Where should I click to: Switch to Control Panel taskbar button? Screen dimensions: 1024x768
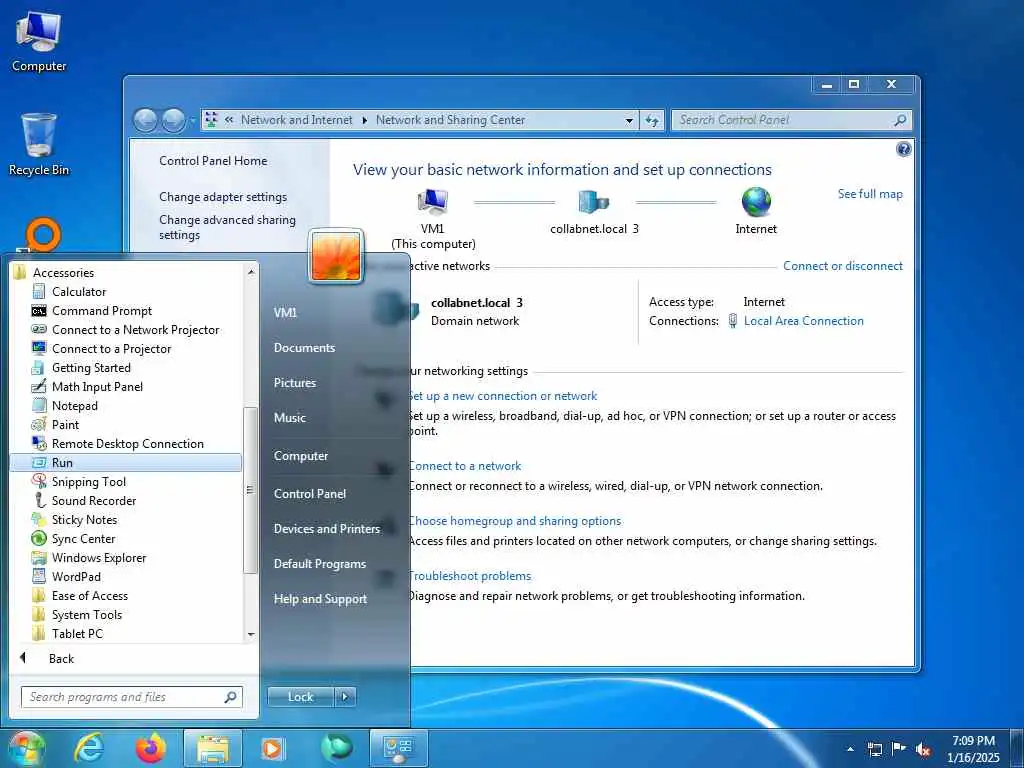pyautogui.click(x=399, y=748)
